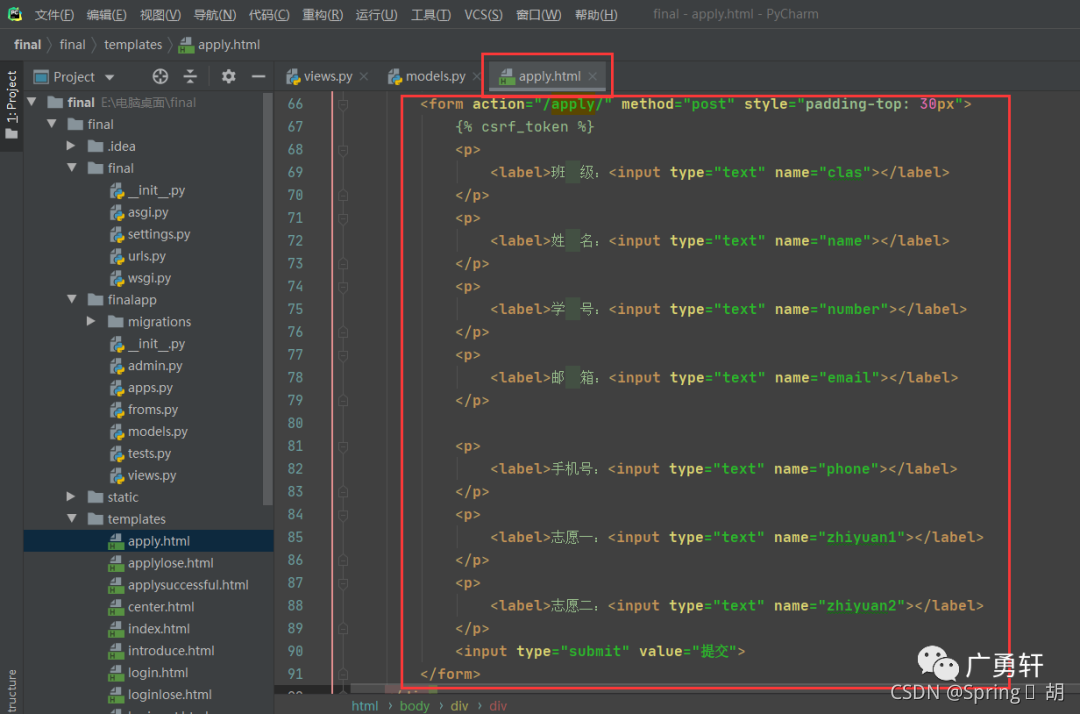This screenshot has height=714, width=1080.
Task: Switch to the models.py tab
Action: (x=435, y=76)
